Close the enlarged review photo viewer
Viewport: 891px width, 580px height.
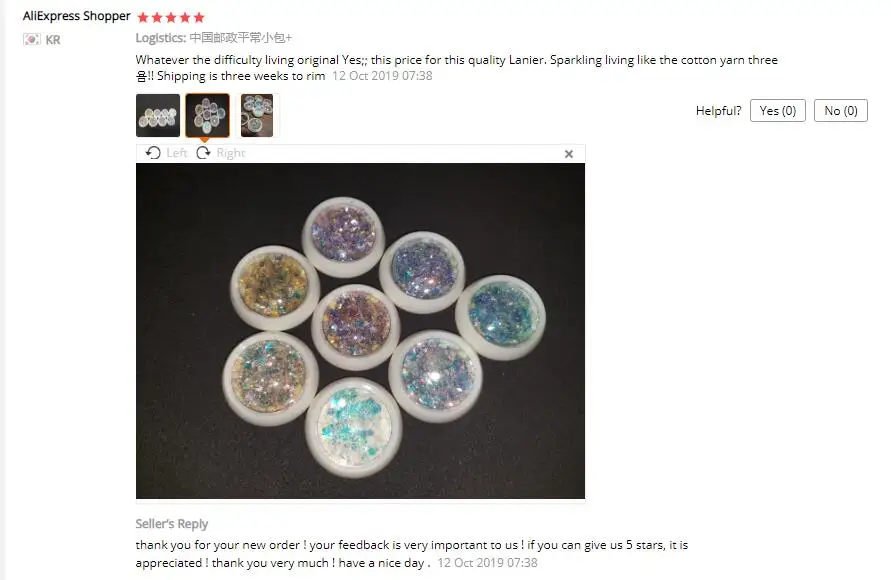(x=568, y=154)
